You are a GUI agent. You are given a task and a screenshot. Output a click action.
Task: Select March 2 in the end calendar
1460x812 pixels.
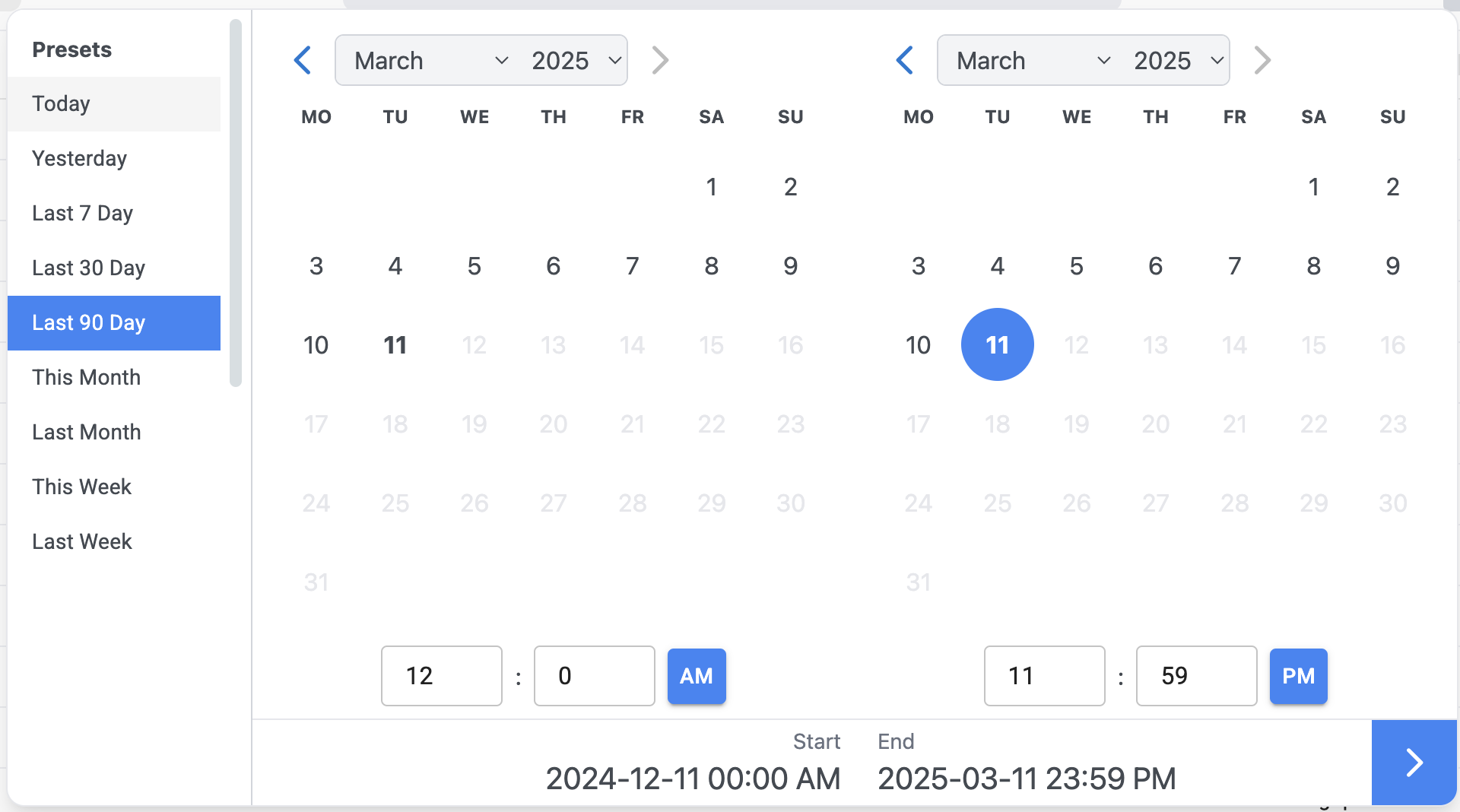[1393, 187]
